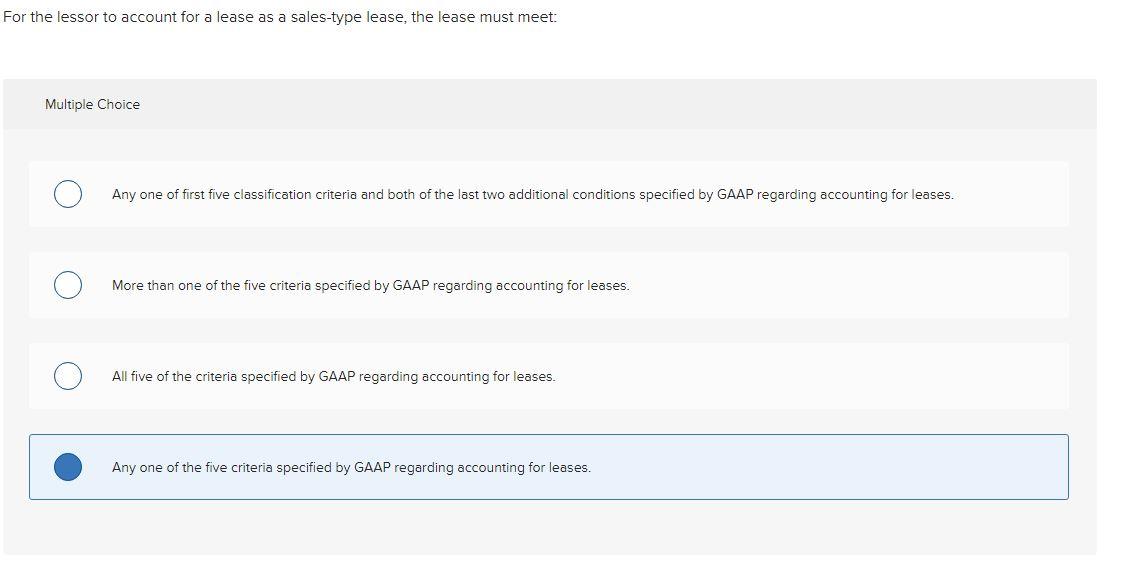Click the filled blue radio button for selected answer
1121x583 pixels.
68,466
